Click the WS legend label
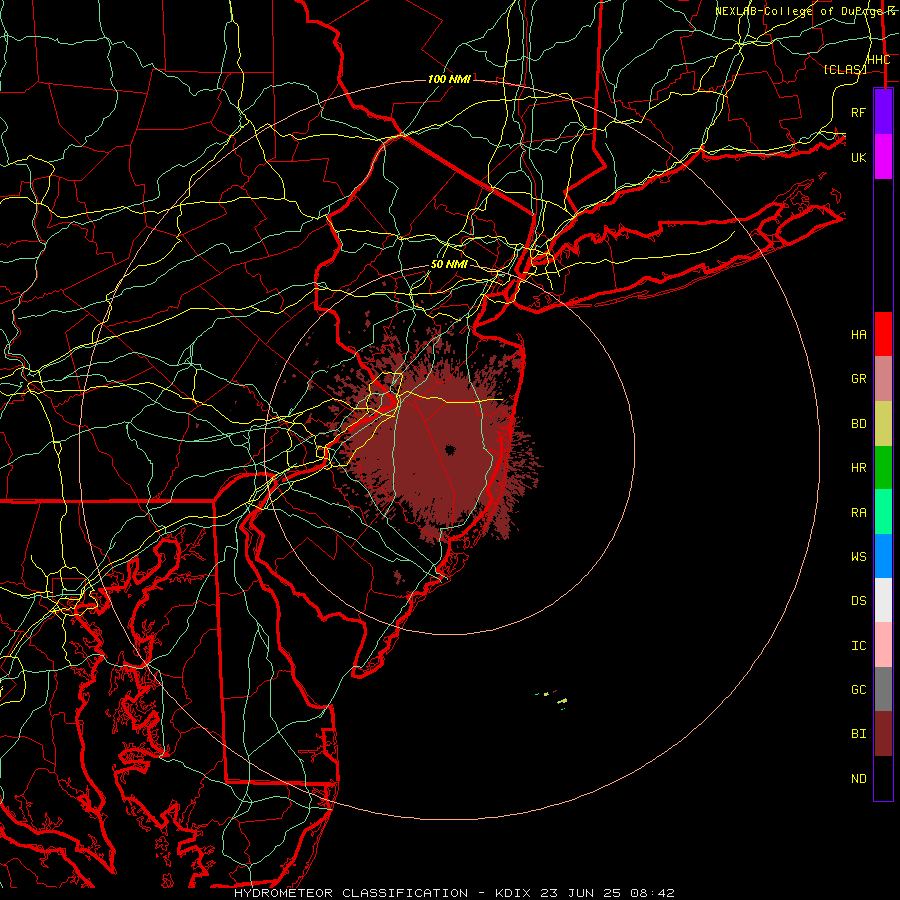The image size is (900, 900). click(x=859, y=556)
